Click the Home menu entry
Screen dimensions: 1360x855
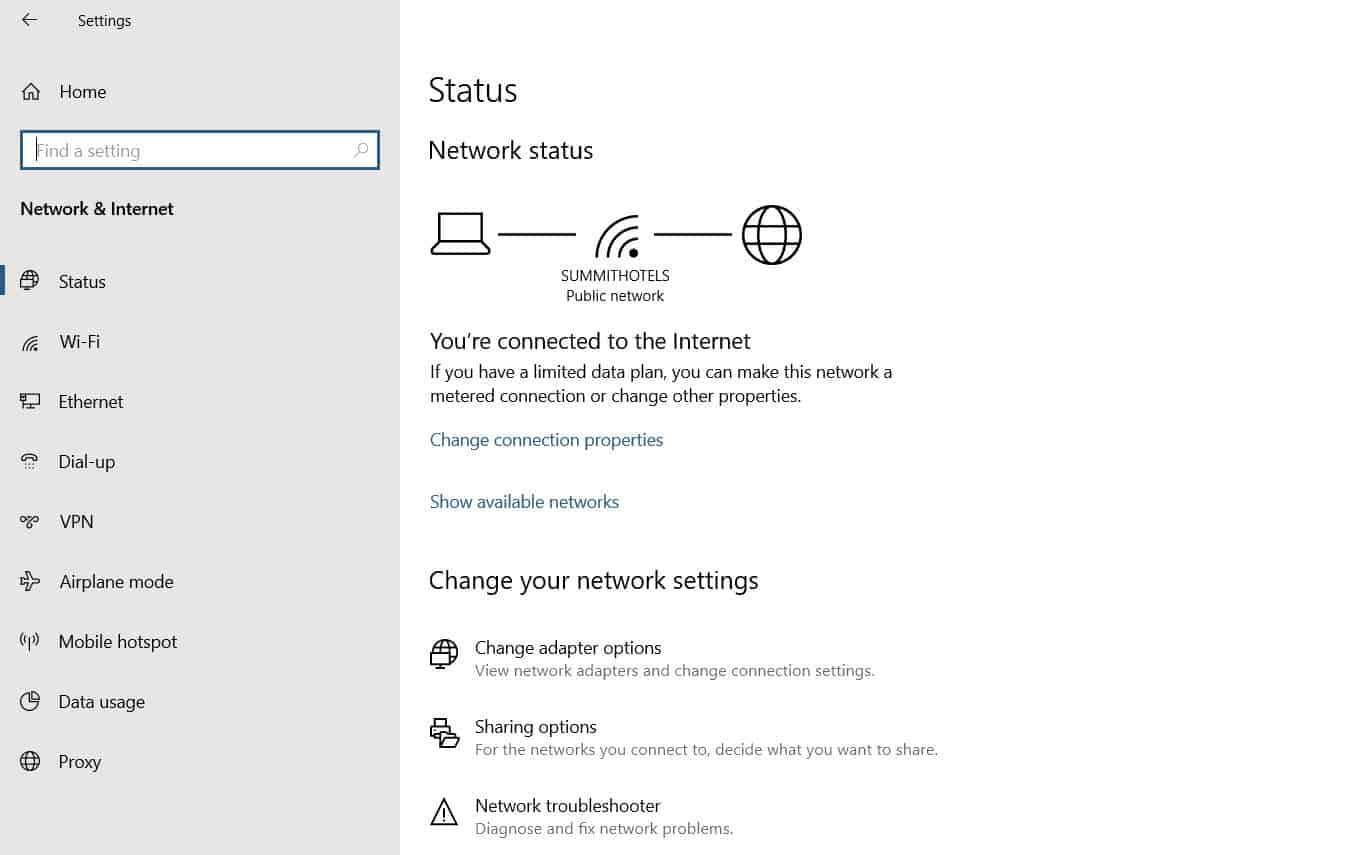click(82, 91)
